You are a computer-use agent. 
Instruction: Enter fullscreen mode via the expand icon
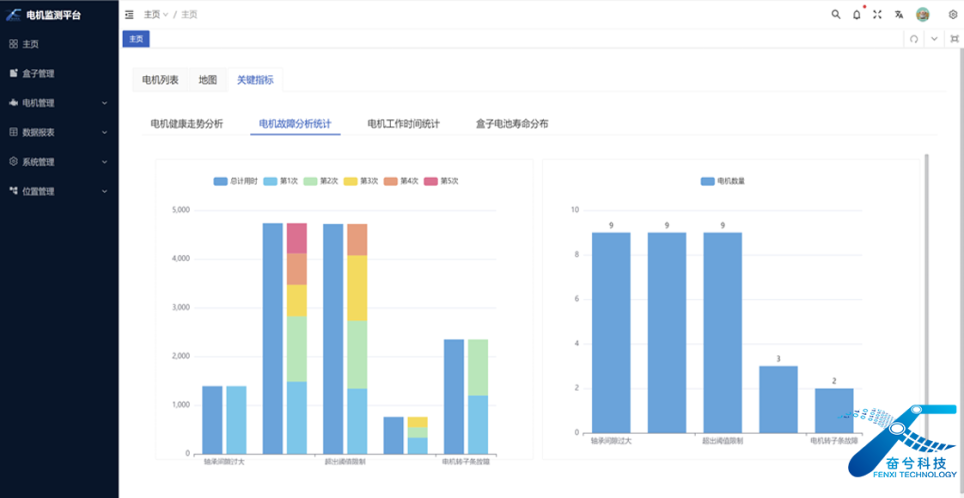(x=877, y=14)
